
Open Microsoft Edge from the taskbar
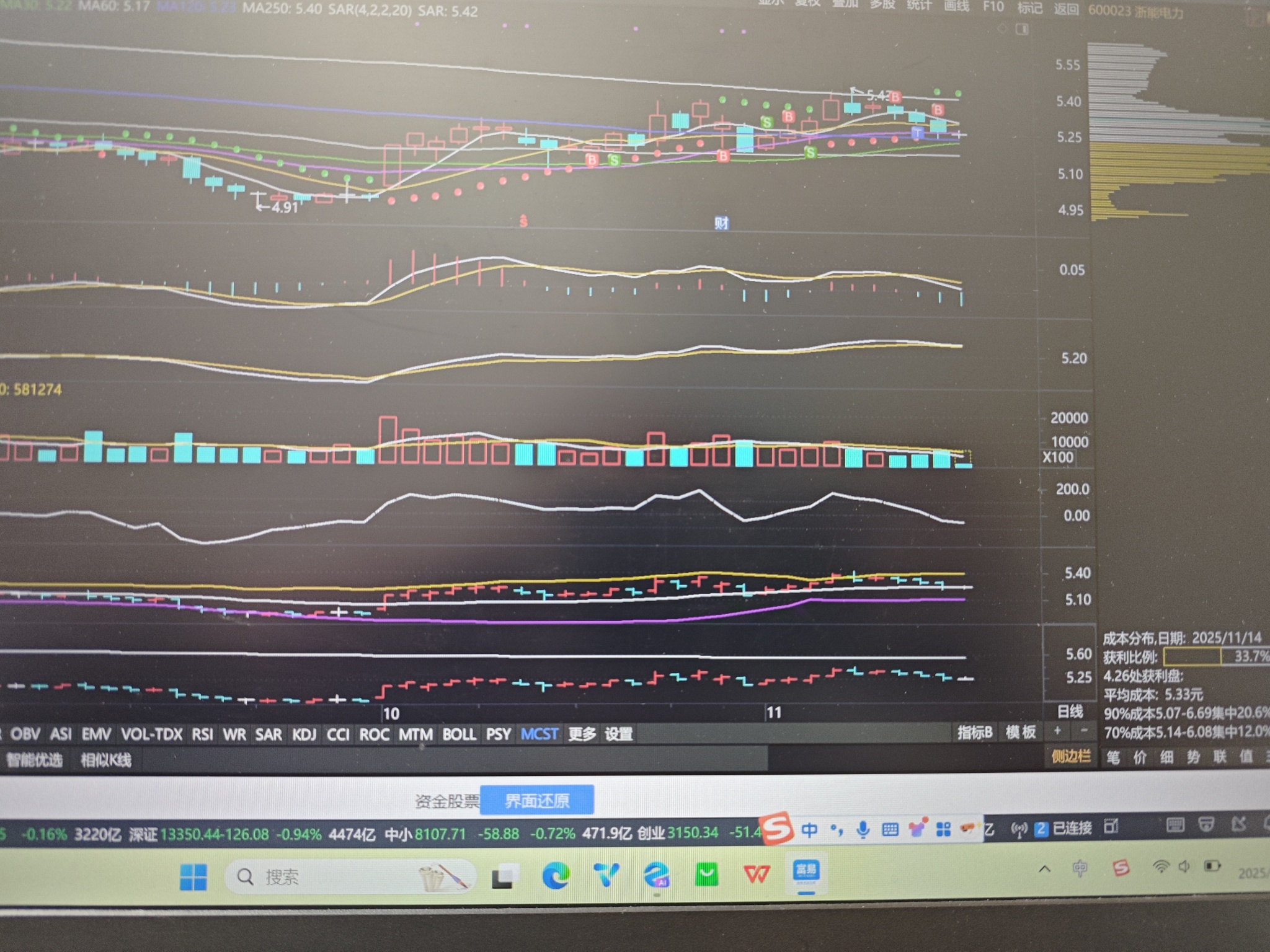(x=556, y=875)
